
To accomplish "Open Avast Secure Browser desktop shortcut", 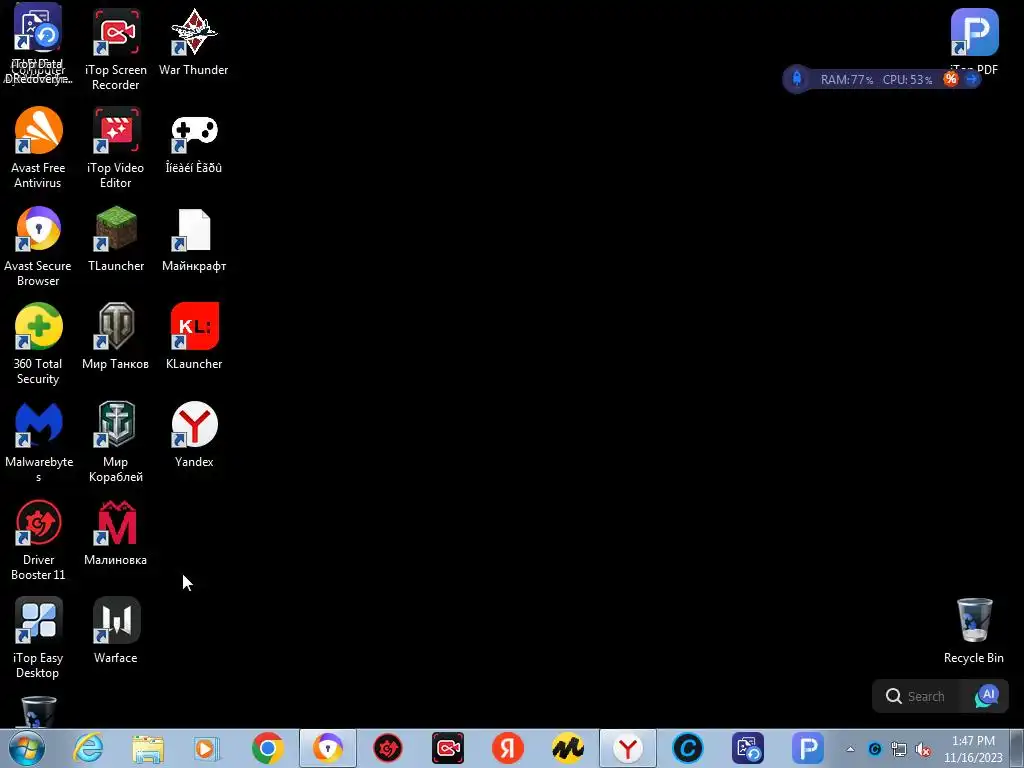I will click(x=38, y=246).
